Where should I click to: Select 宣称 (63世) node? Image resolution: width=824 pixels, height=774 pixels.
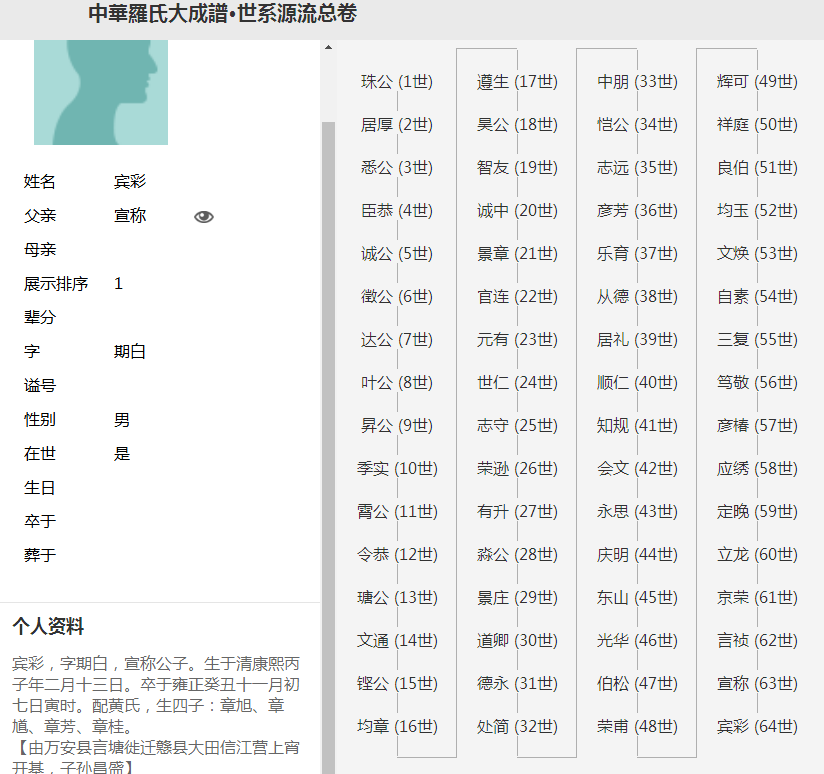tap(757, 684)
